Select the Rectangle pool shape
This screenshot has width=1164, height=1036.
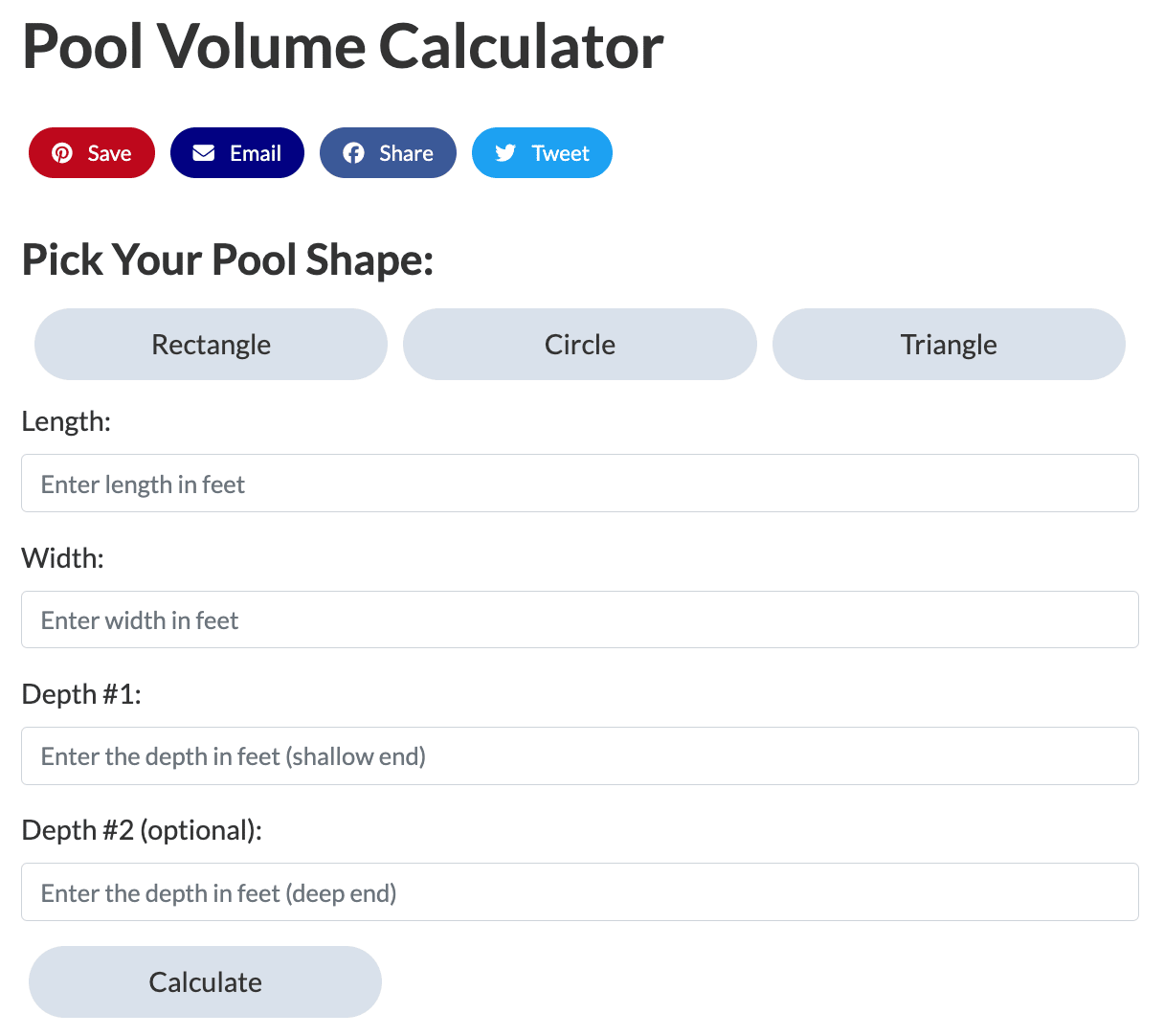(x=211, y=345)
